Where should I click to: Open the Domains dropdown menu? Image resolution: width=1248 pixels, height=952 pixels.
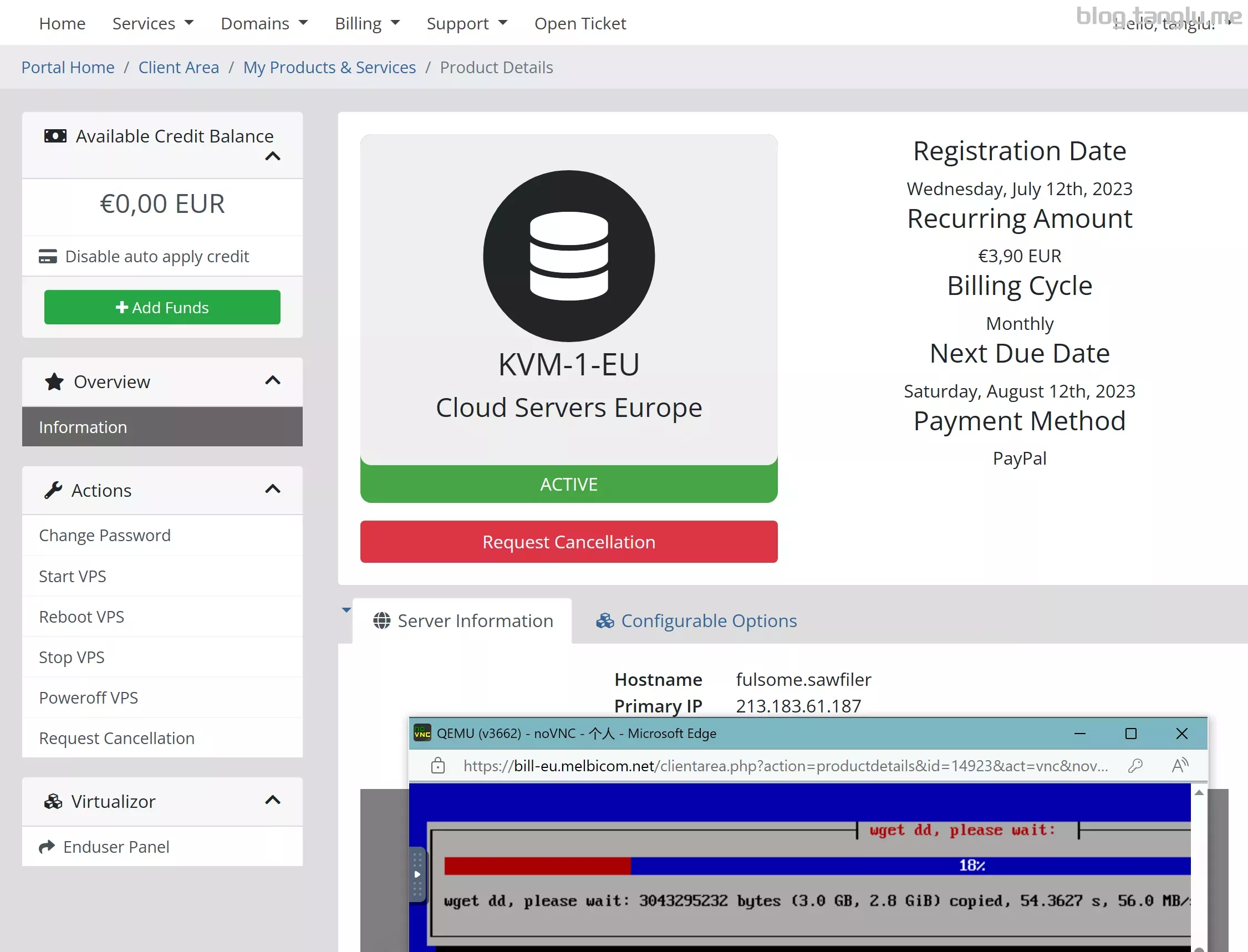[x=264, y=23]
